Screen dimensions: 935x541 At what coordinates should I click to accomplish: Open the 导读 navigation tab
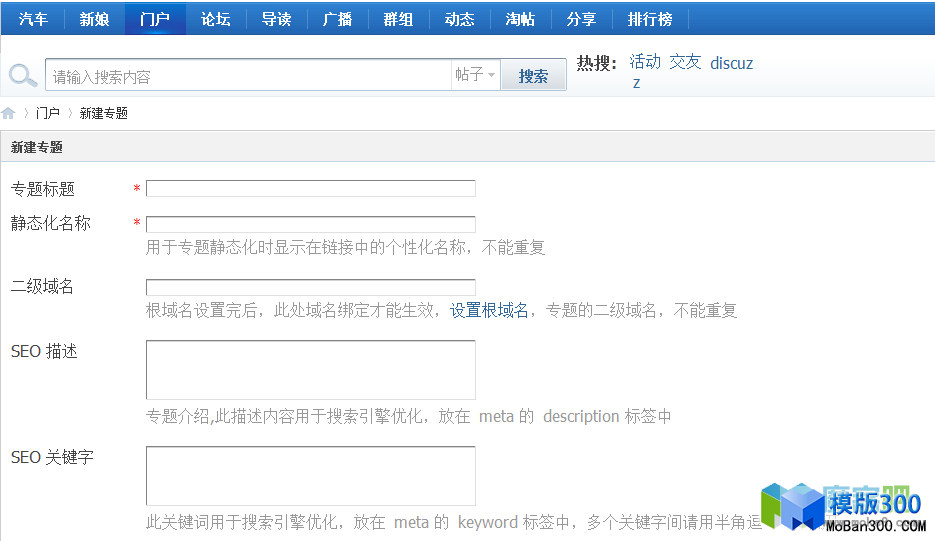tap(277, 19)
